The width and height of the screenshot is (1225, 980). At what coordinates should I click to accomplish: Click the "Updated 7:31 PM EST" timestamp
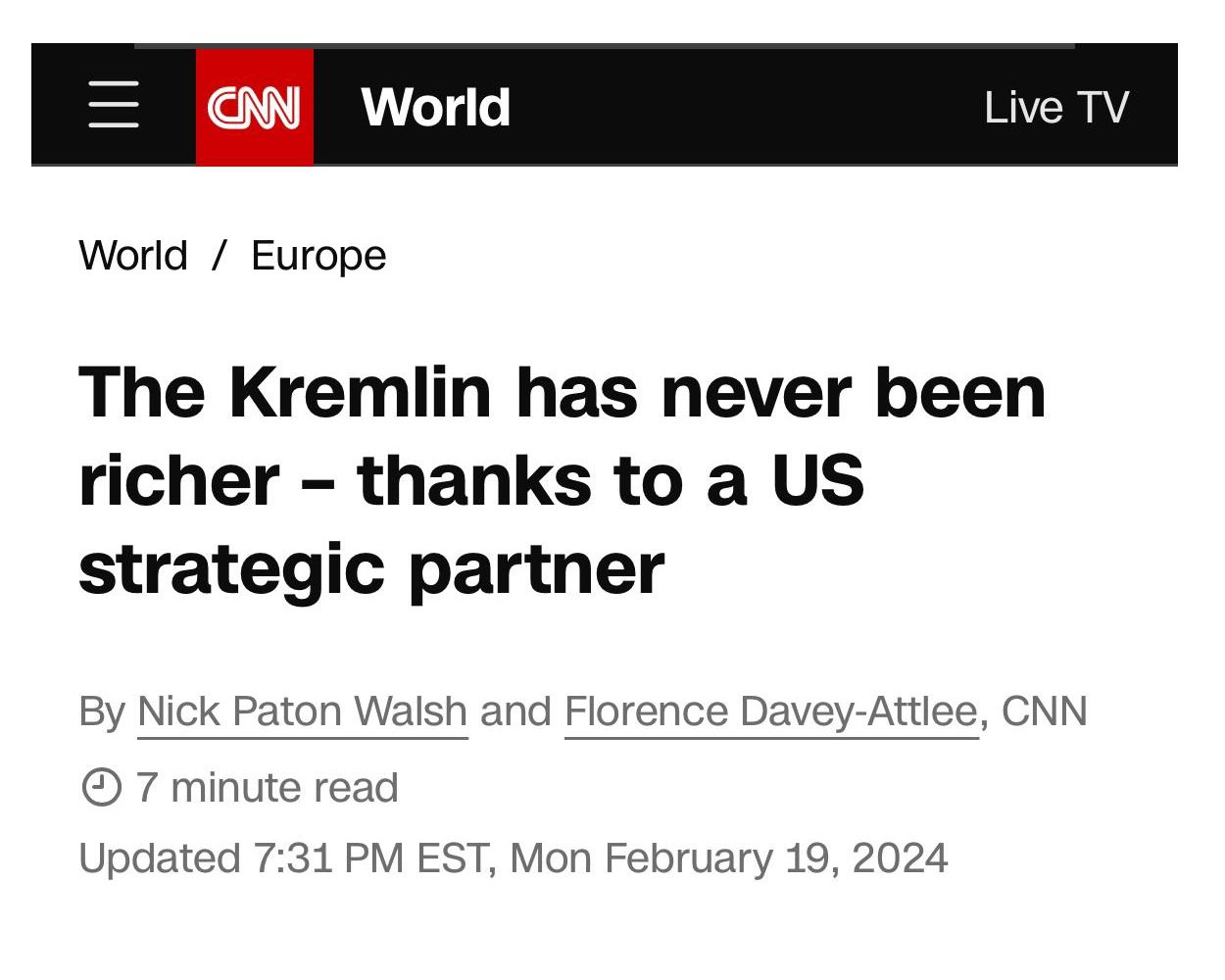coord(282,858)
